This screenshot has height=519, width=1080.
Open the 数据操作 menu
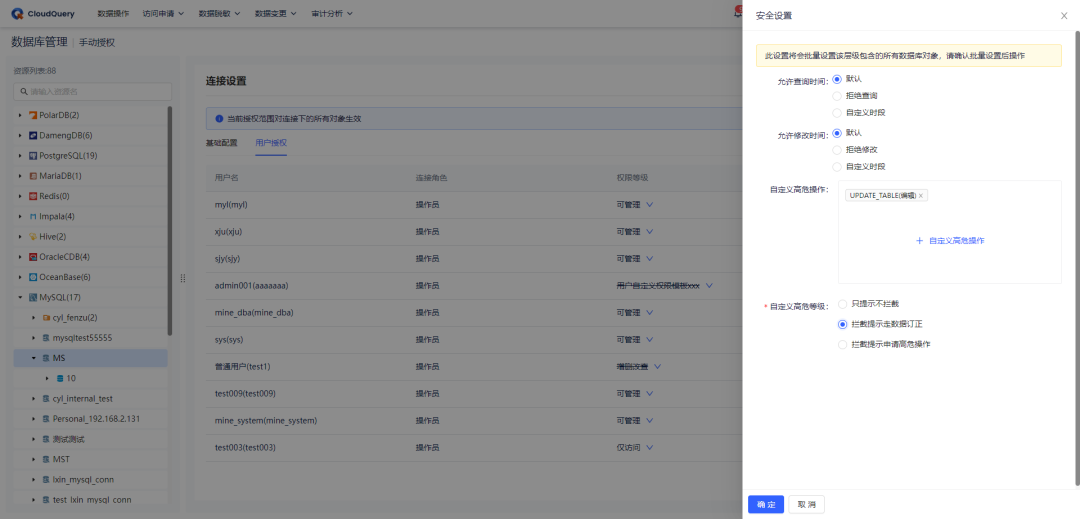[113, 14]
